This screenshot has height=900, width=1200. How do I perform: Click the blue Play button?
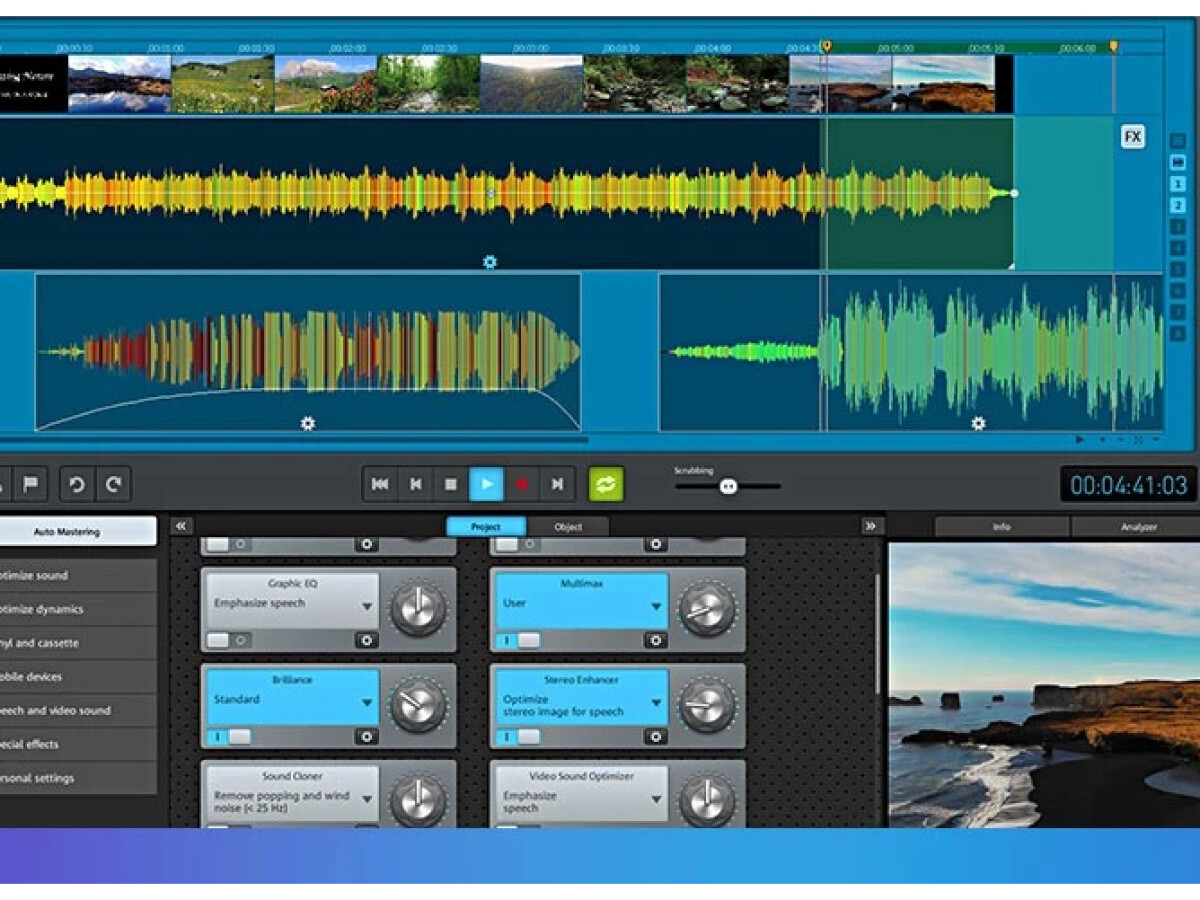point(487,485)
